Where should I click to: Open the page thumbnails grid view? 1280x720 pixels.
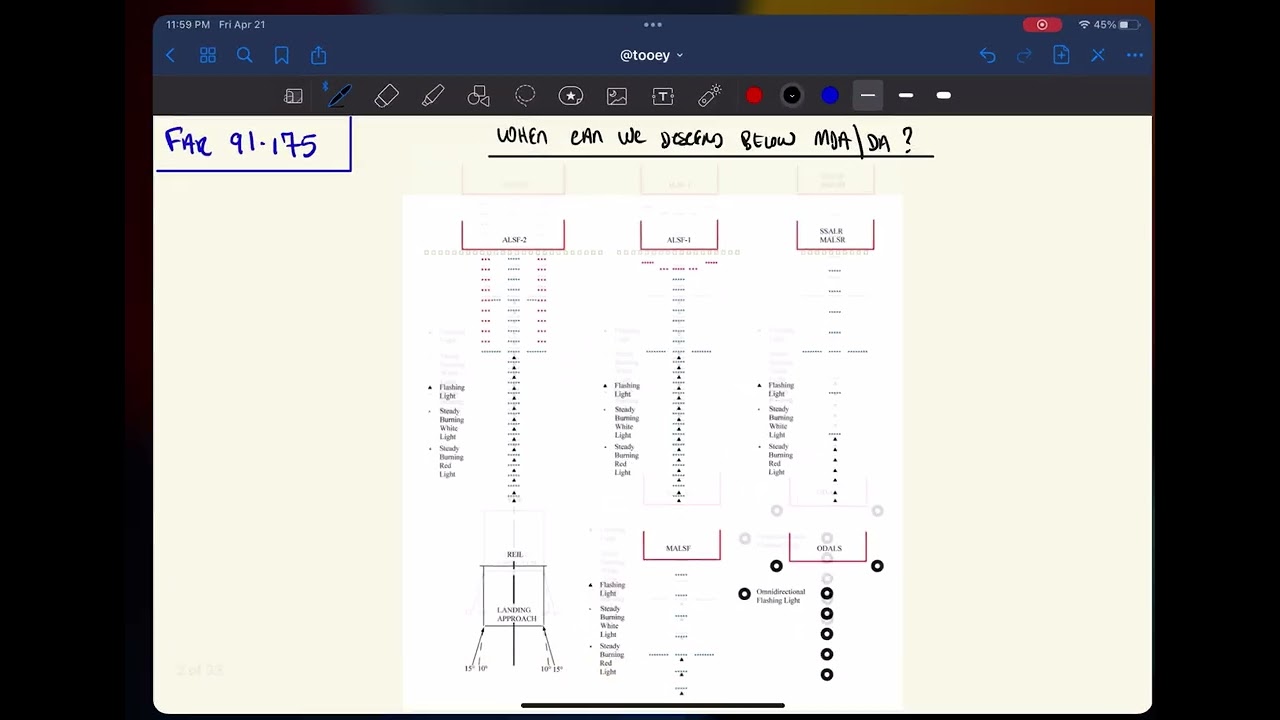point(208,56)
